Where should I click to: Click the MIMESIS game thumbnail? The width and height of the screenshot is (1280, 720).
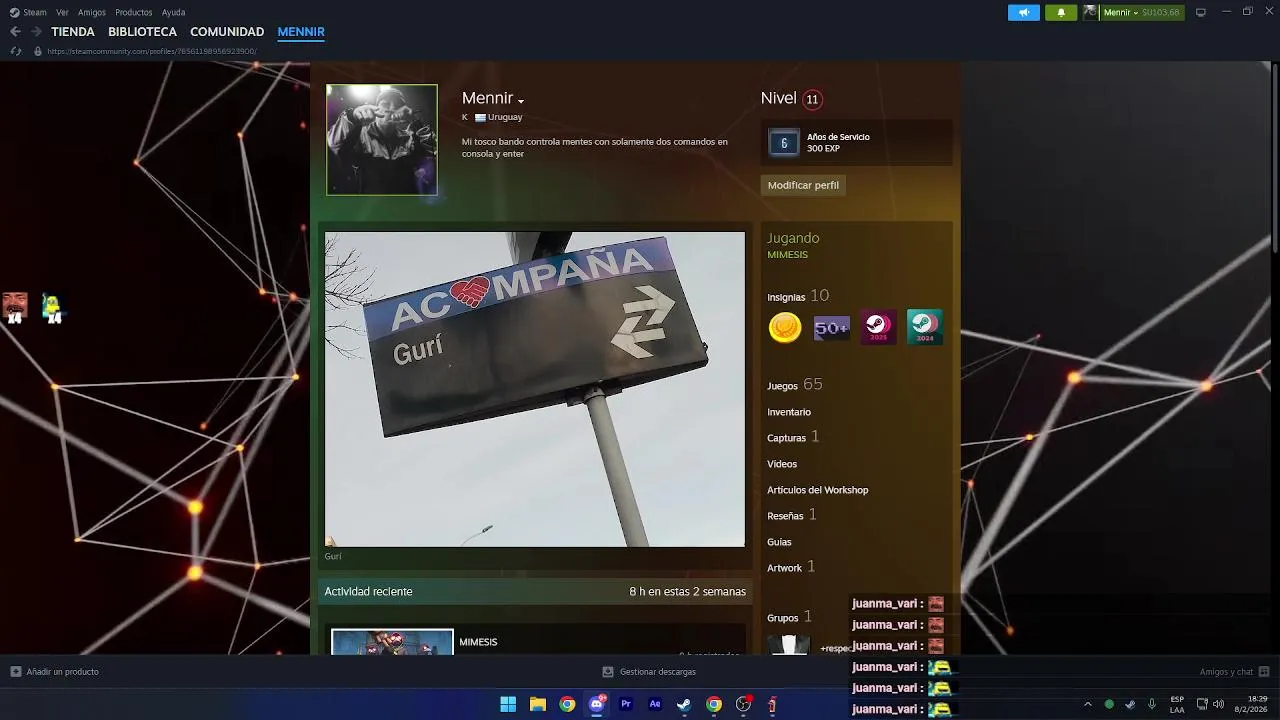click(392, 642)
